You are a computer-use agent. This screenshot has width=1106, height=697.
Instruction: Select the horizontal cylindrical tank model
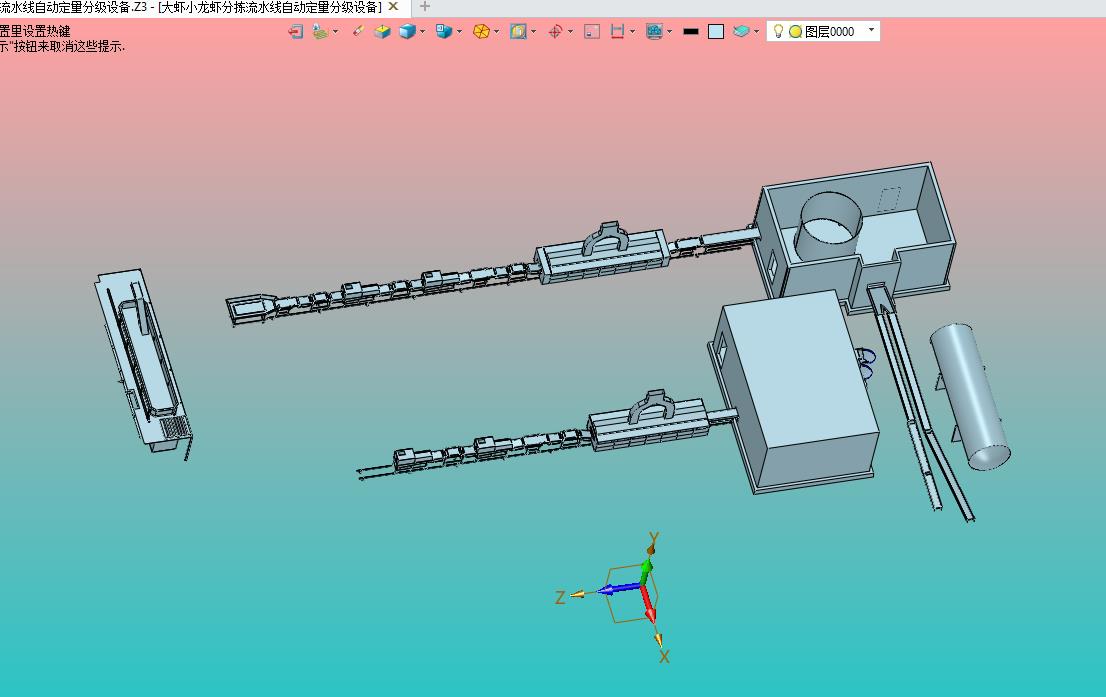coord(971,396)
